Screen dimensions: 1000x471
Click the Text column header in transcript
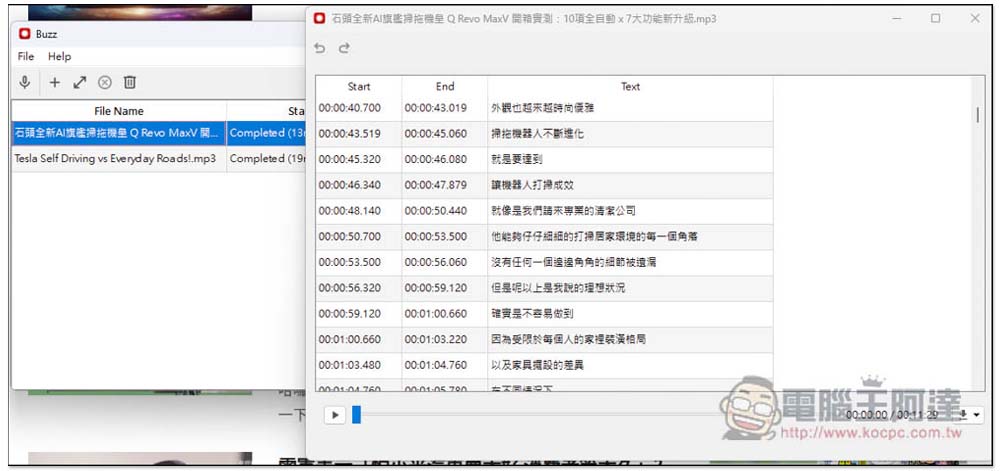(x=630, y=87)
